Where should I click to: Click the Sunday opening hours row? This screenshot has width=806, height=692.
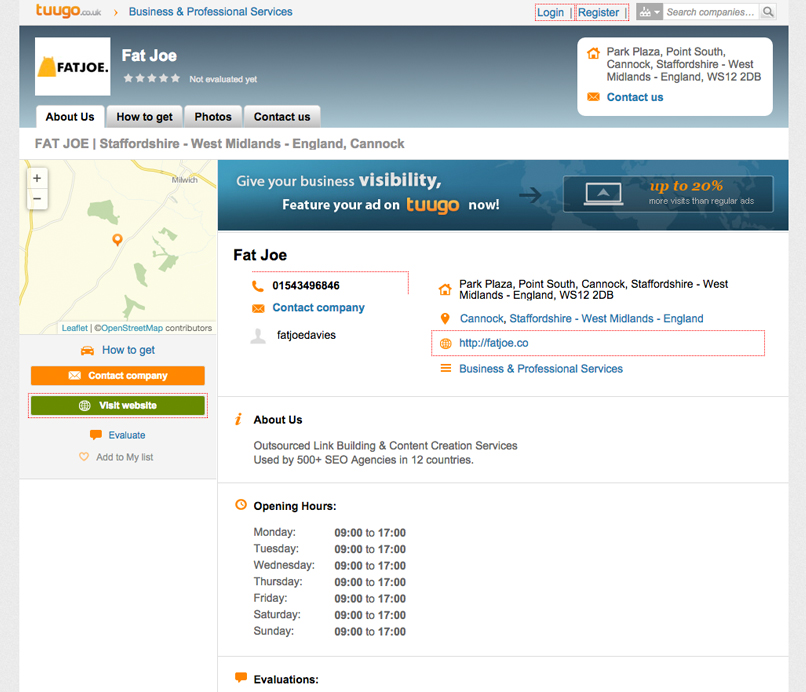(329, 631)
